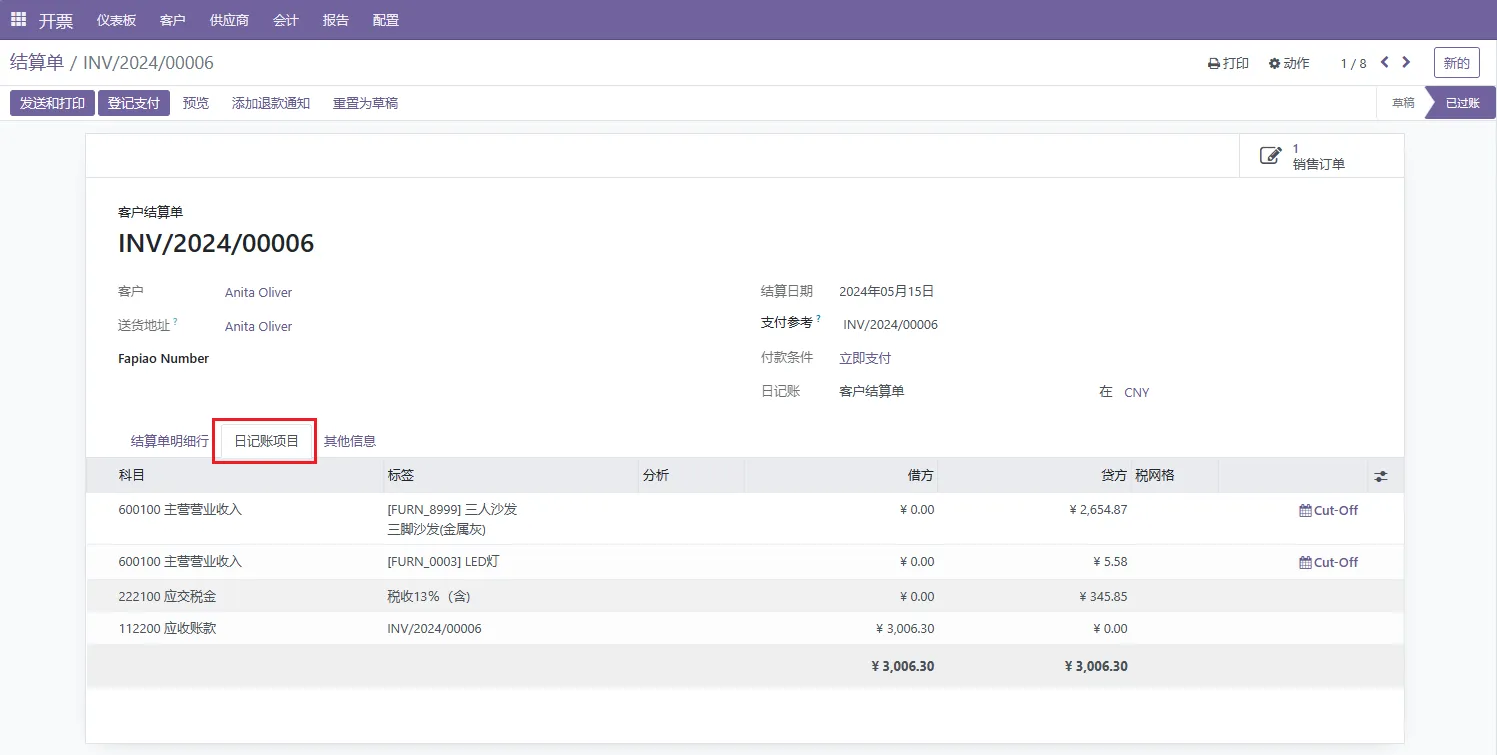The image size is (1497, 755).
Task: Click debit amount ¥ 3,006.30 for 应收账款
Action: click(905, 629)
